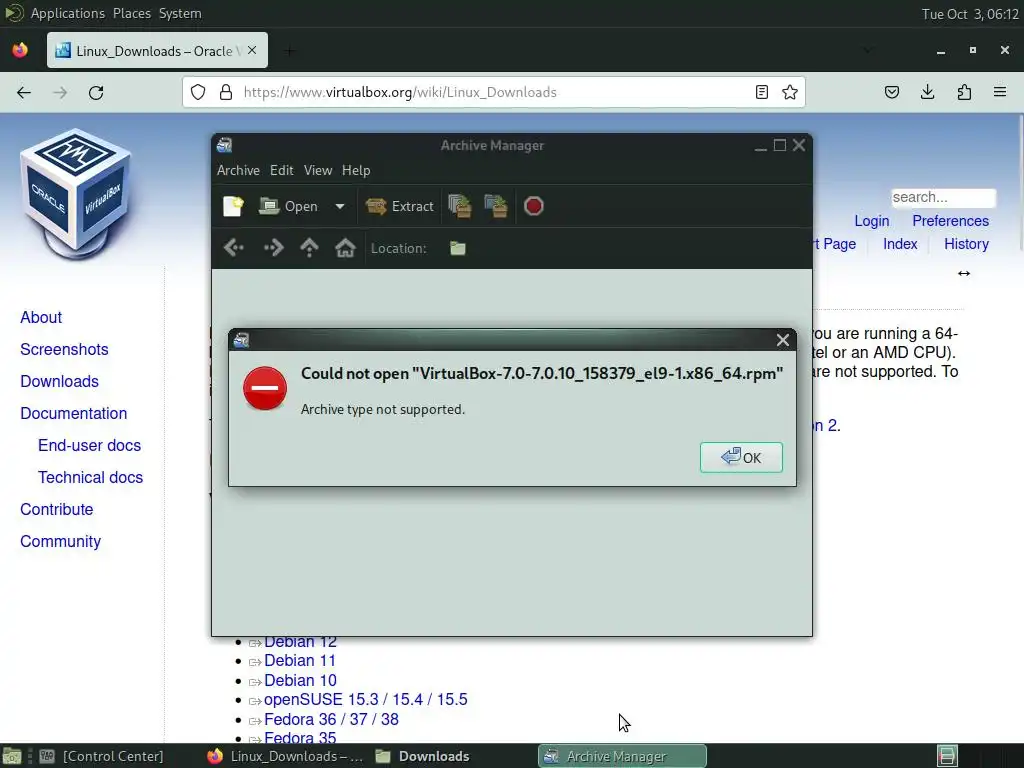Click the Login link
Image resolution: width=1024 pixels, height=768 pixels.
(872, 221)
